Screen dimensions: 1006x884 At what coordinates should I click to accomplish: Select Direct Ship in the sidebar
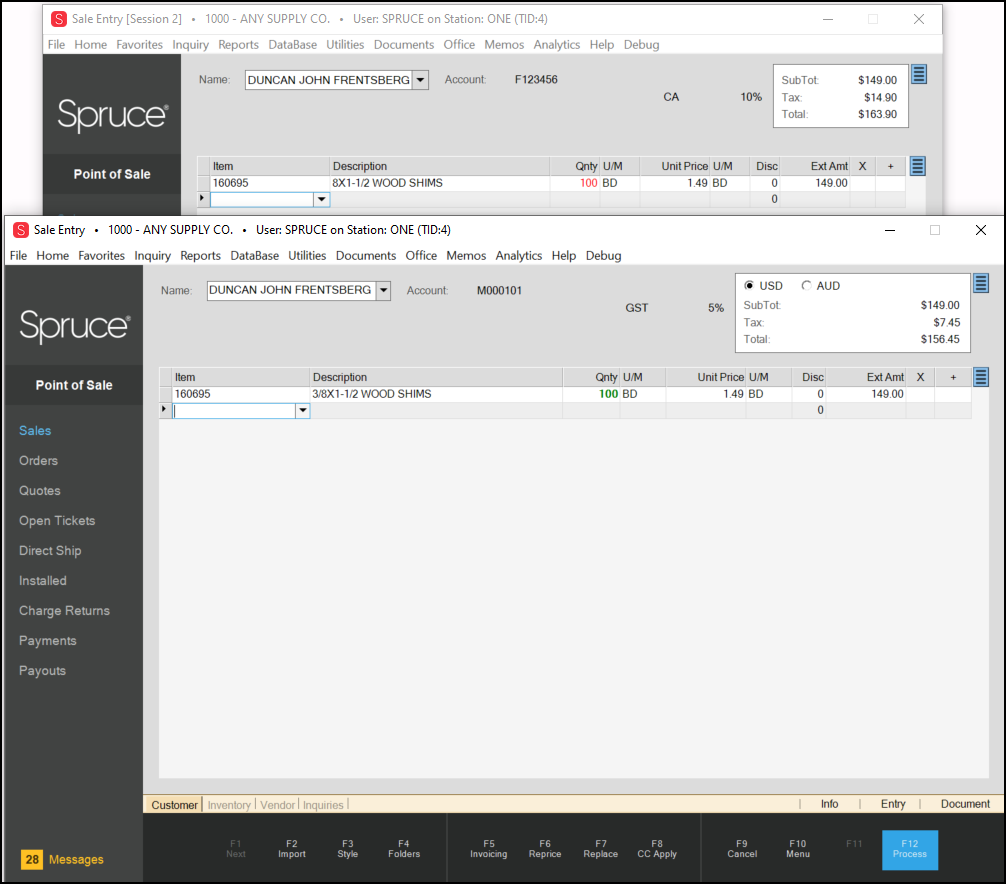click(49, 550)
